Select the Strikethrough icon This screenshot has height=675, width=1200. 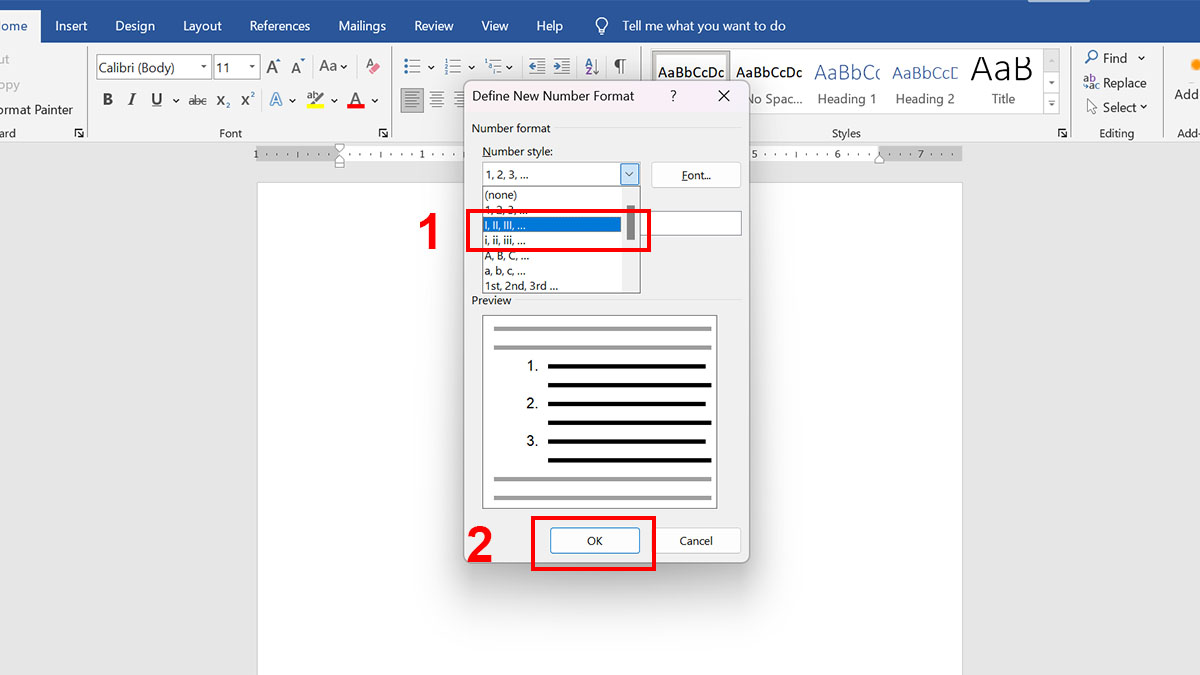[x=197, y=99]
